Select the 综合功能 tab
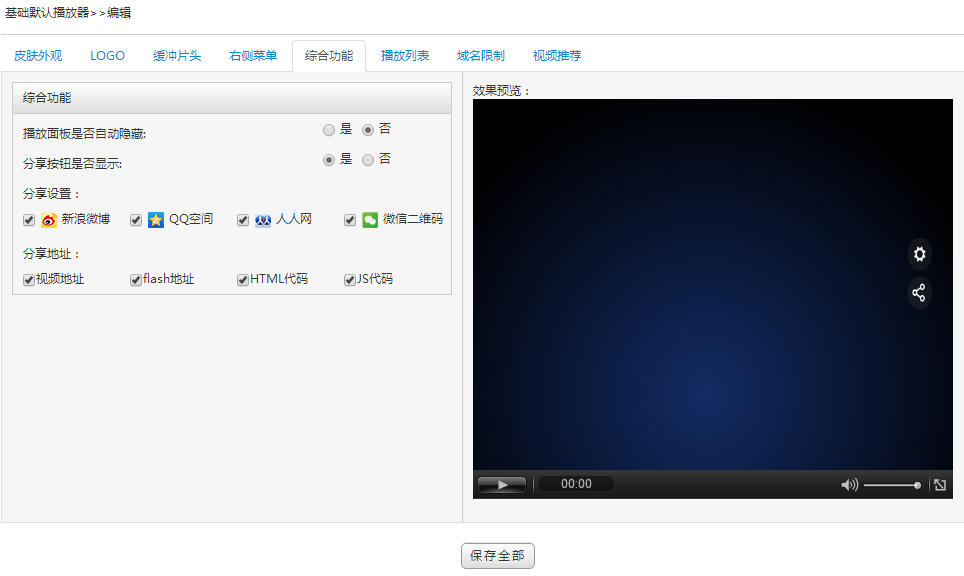964x576 pixels. pyautogui.click(x=329, y=56)
